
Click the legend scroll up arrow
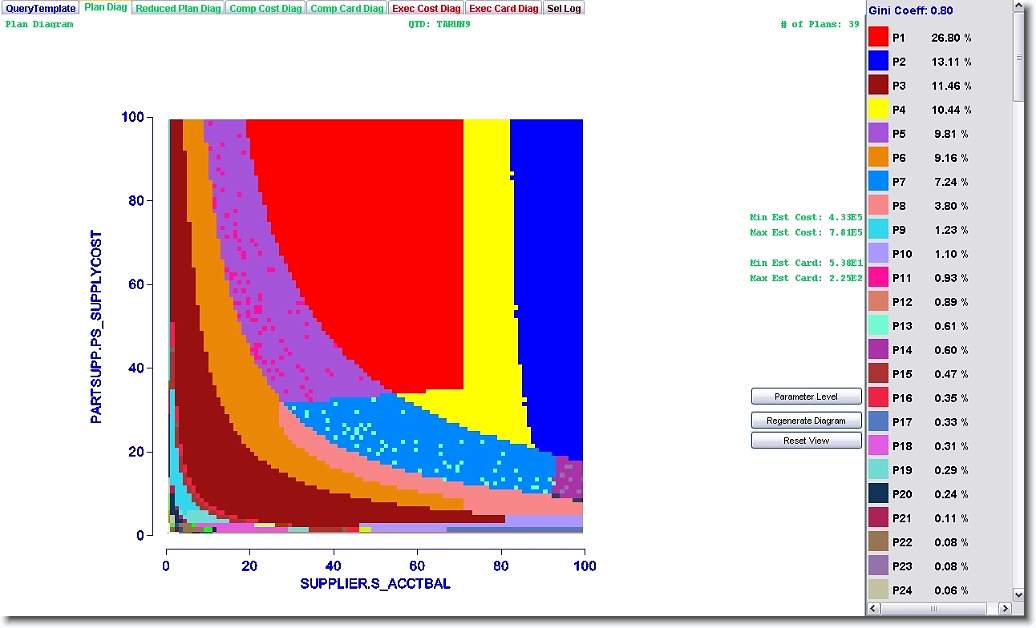(1019, 8)
